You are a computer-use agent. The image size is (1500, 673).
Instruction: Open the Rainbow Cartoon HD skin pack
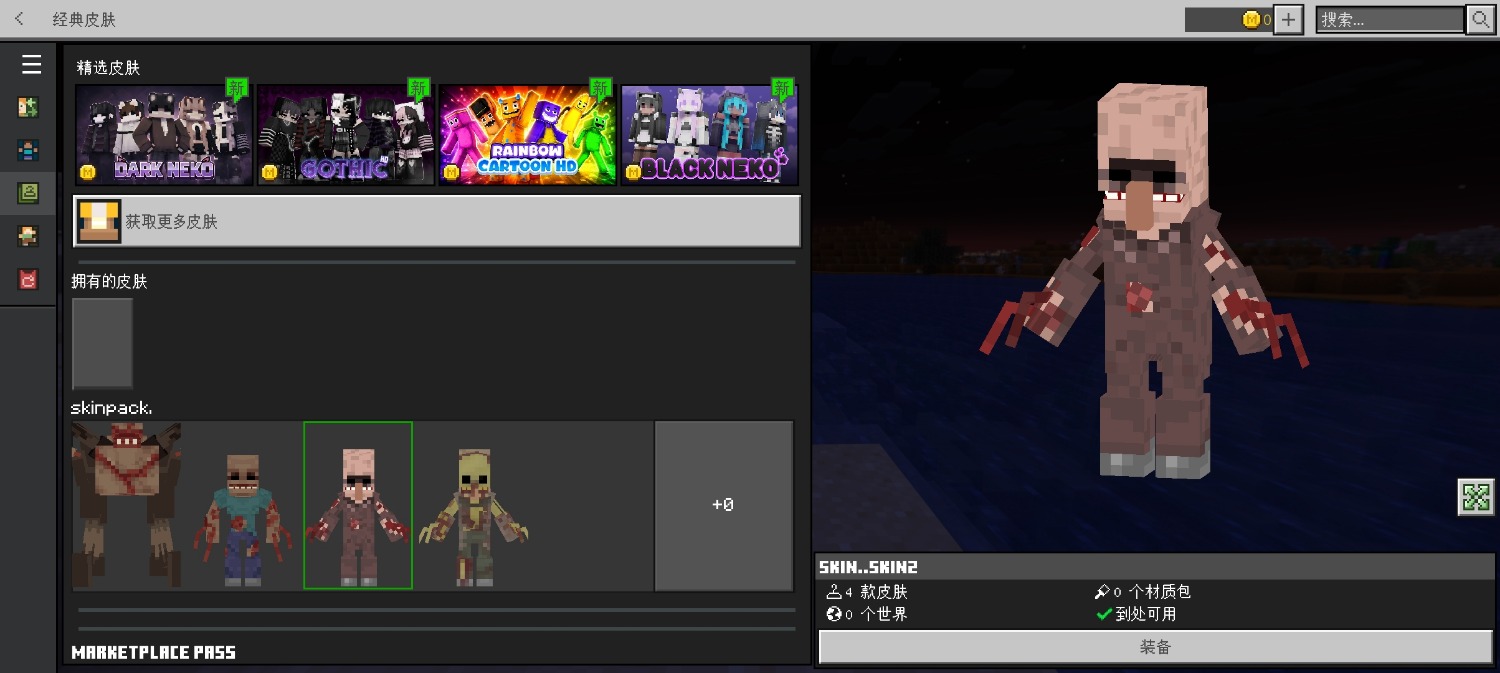(528, 134)
